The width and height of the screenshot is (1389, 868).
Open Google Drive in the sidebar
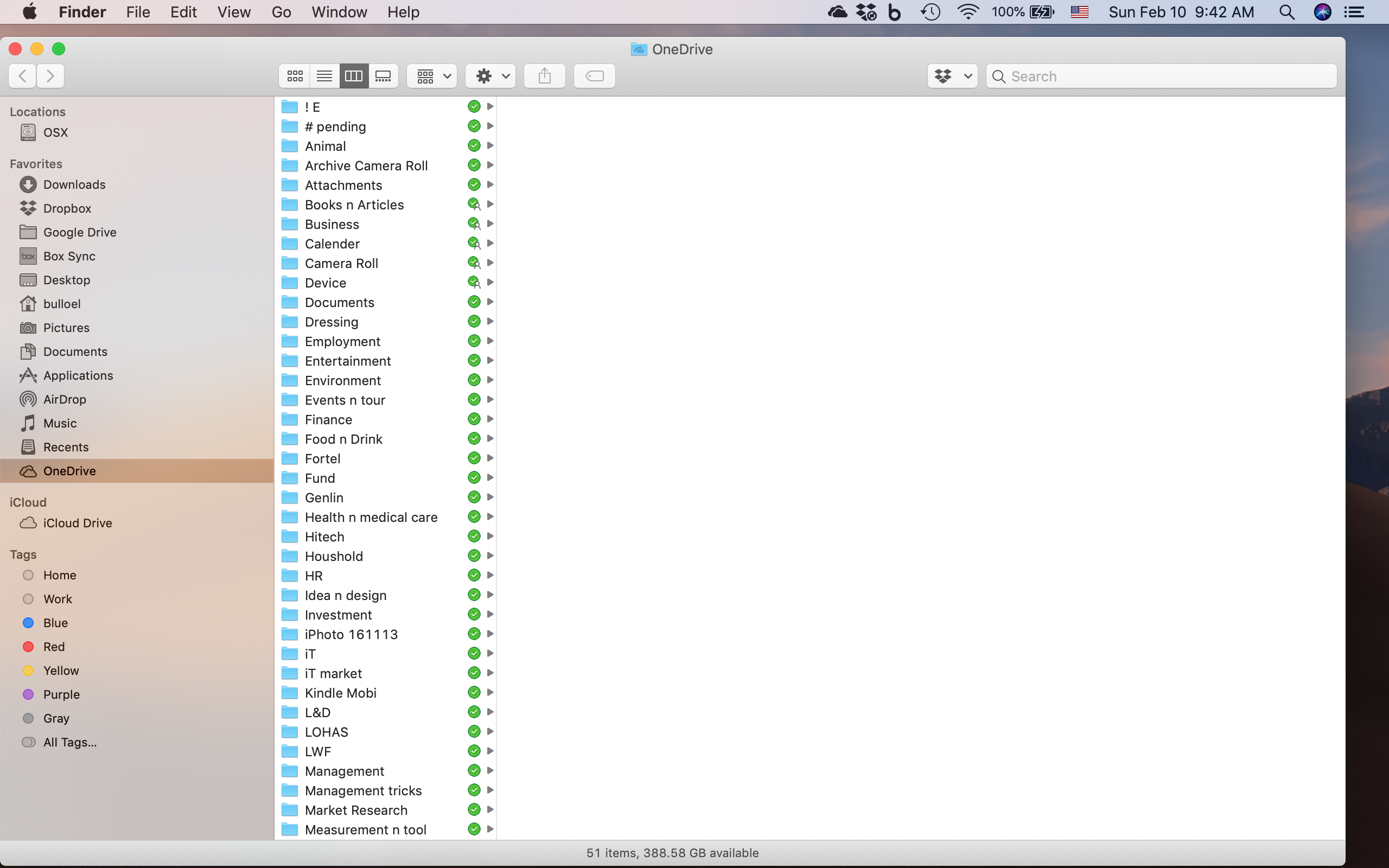[137, 232]
